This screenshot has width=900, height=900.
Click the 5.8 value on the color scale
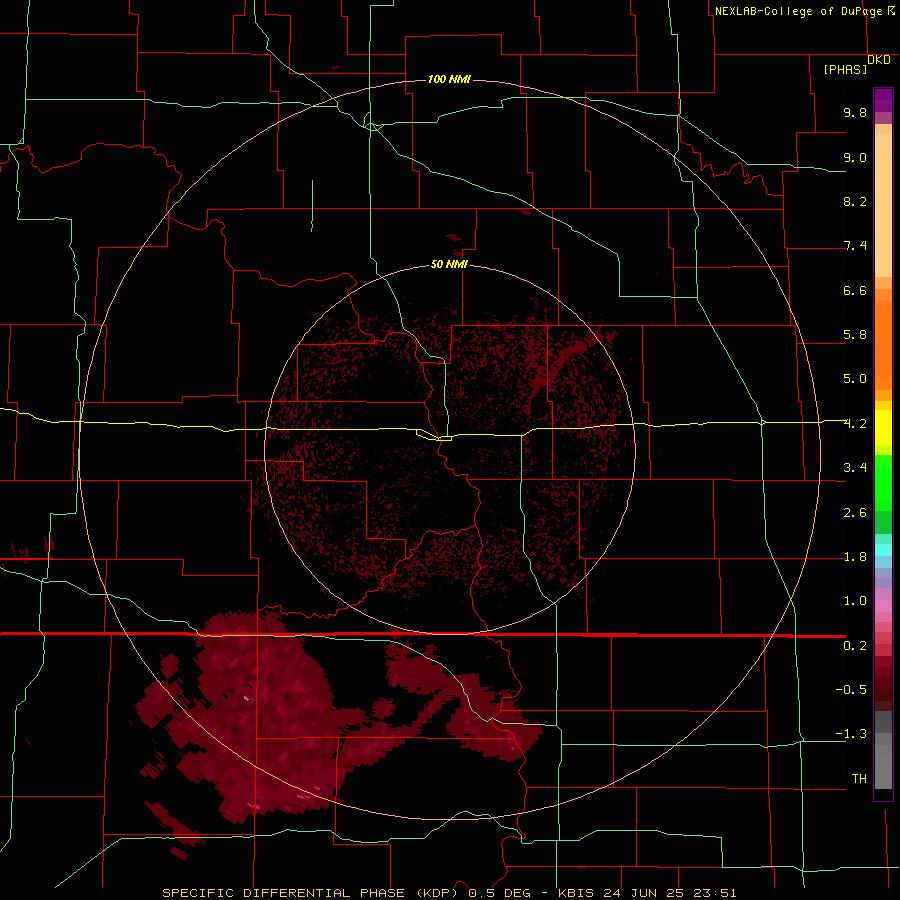coord(855,335)
